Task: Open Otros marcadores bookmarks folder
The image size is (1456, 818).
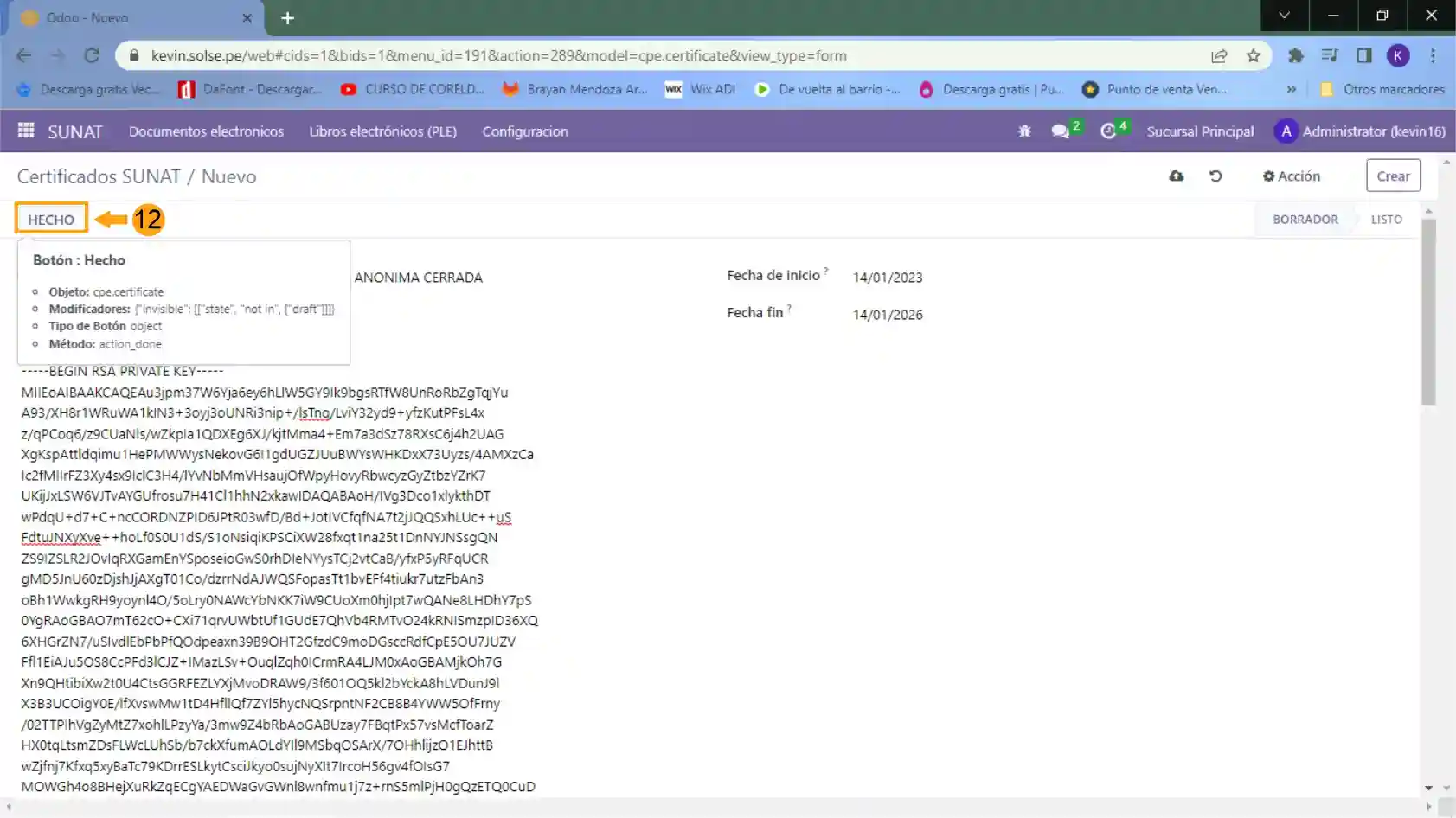Action: pos(1382,89)
